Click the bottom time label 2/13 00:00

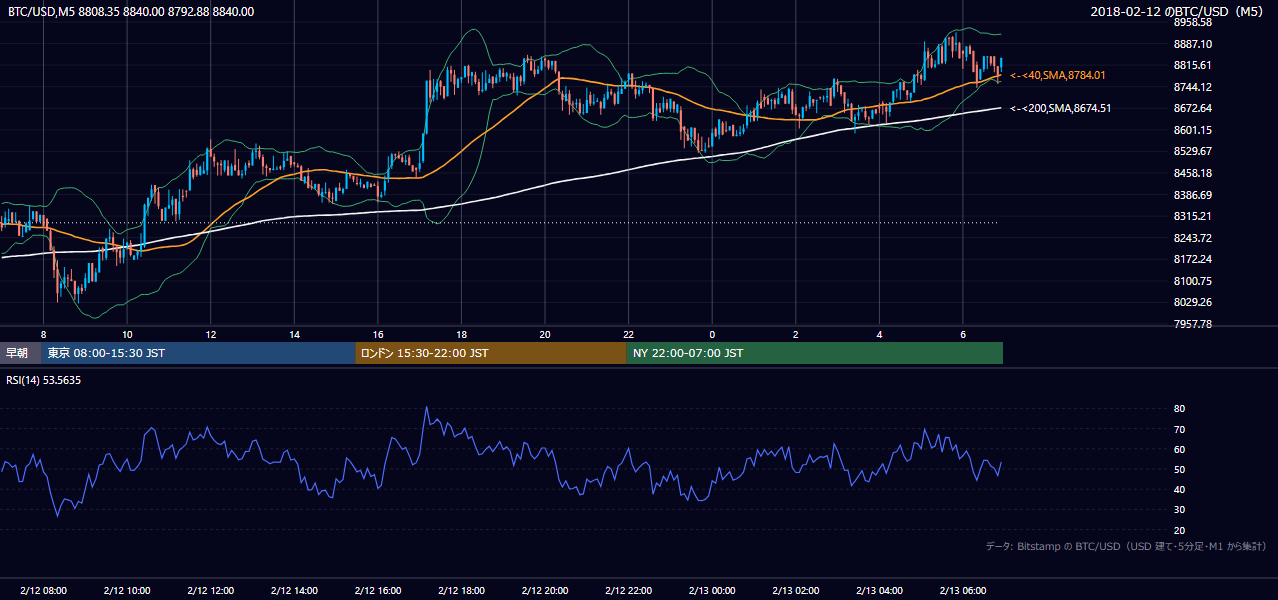712,590
